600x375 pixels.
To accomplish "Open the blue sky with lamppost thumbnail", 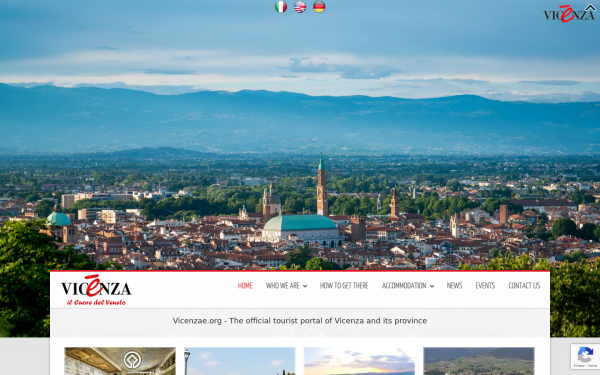I will click(240, 361).
